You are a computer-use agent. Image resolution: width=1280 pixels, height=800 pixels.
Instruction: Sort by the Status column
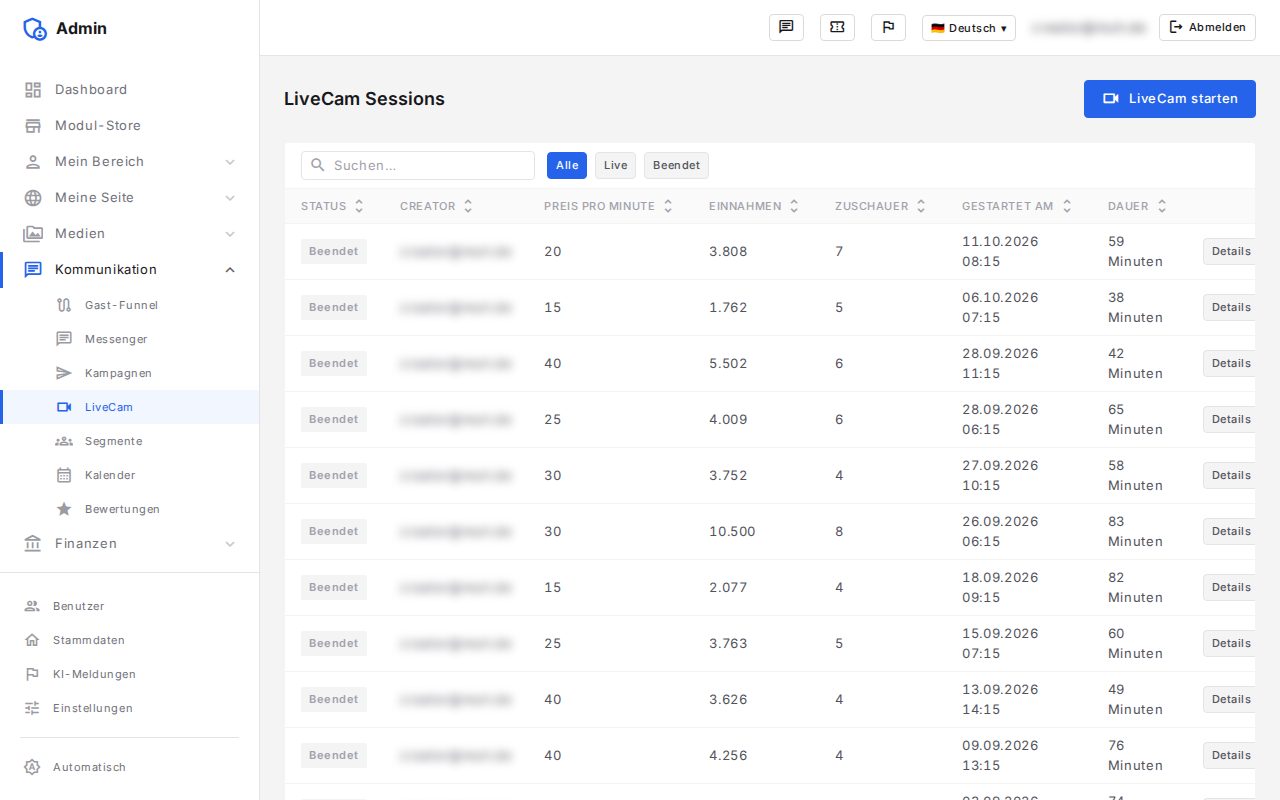point(333,206)
